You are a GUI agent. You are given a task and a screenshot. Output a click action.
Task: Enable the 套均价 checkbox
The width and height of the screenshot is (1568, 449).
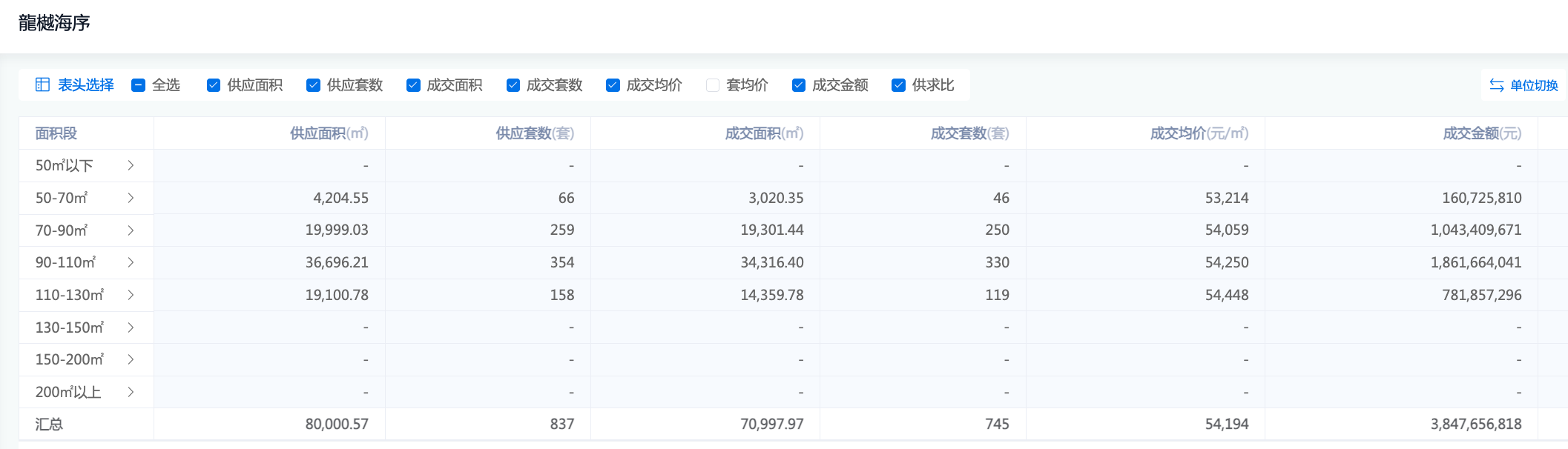713,85
